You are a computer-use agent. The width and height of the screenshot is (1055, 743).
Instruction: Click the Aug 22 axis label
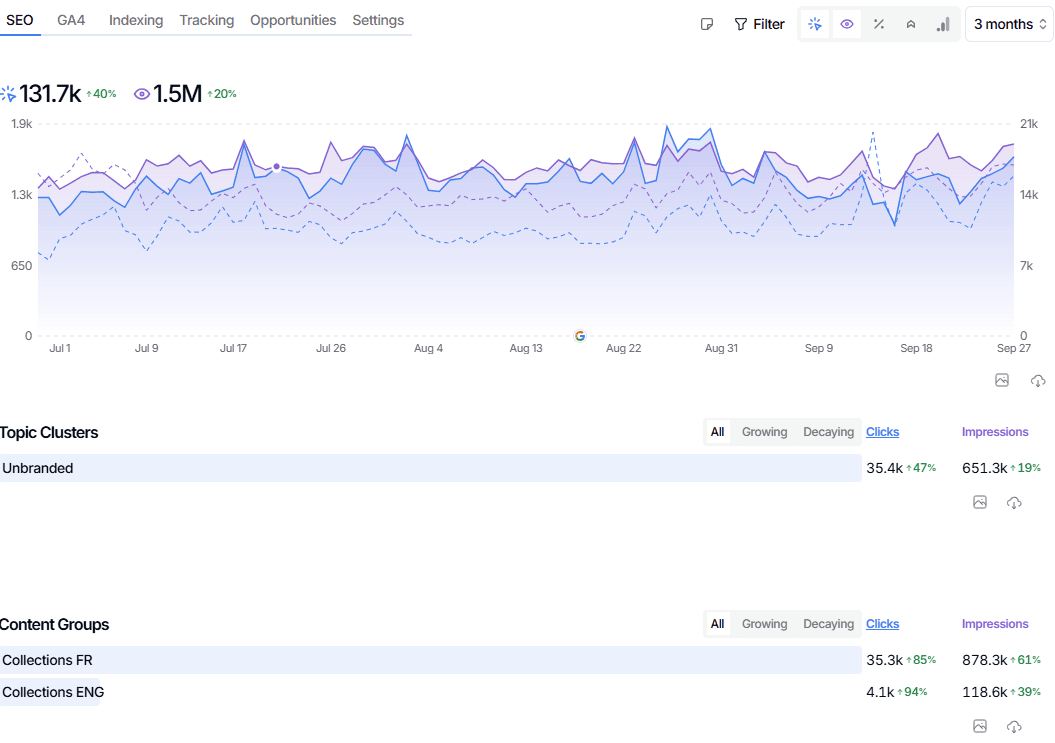(x=623, y=348)
